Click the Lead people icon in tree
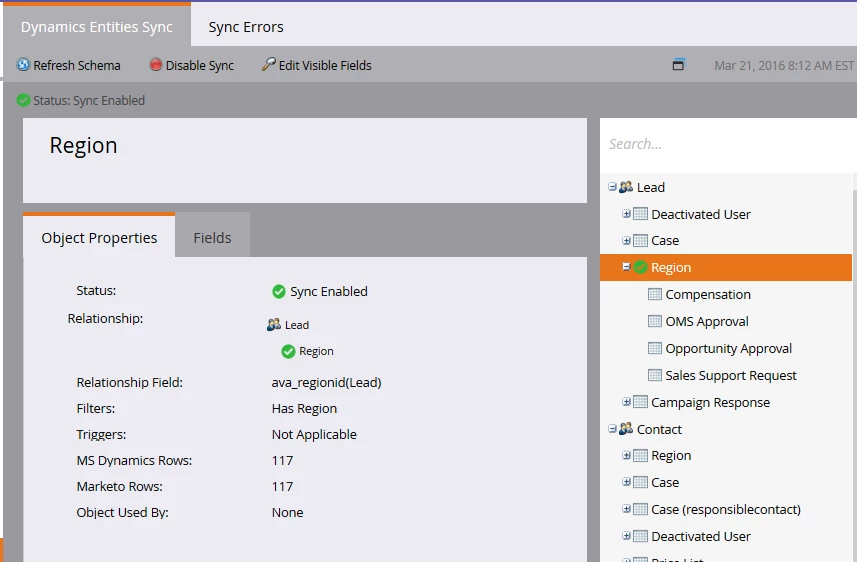Image resolution: width=857 pixels, height=562 pixels. point(626,187)
